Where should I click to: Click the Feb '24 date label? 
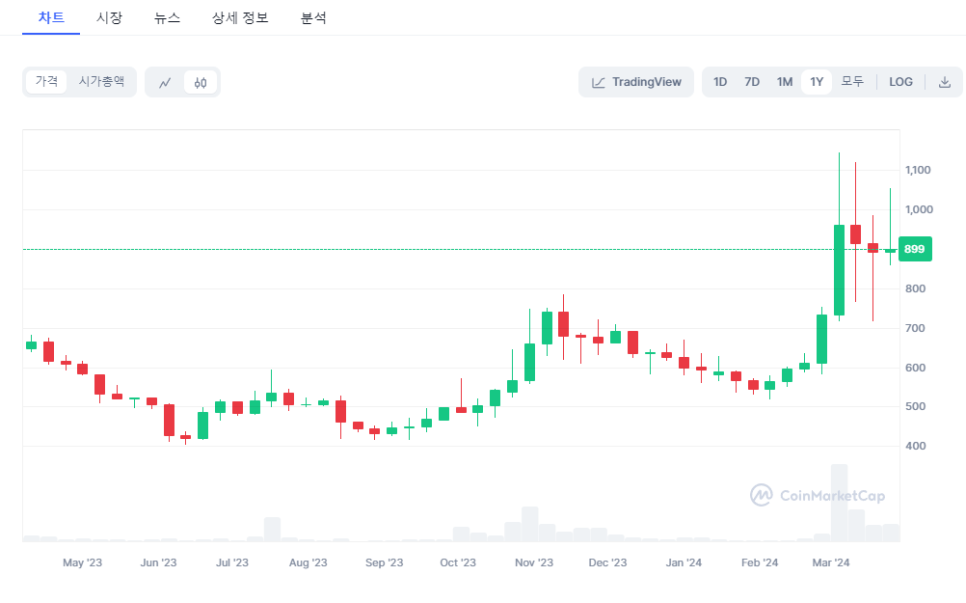point(760,562)
